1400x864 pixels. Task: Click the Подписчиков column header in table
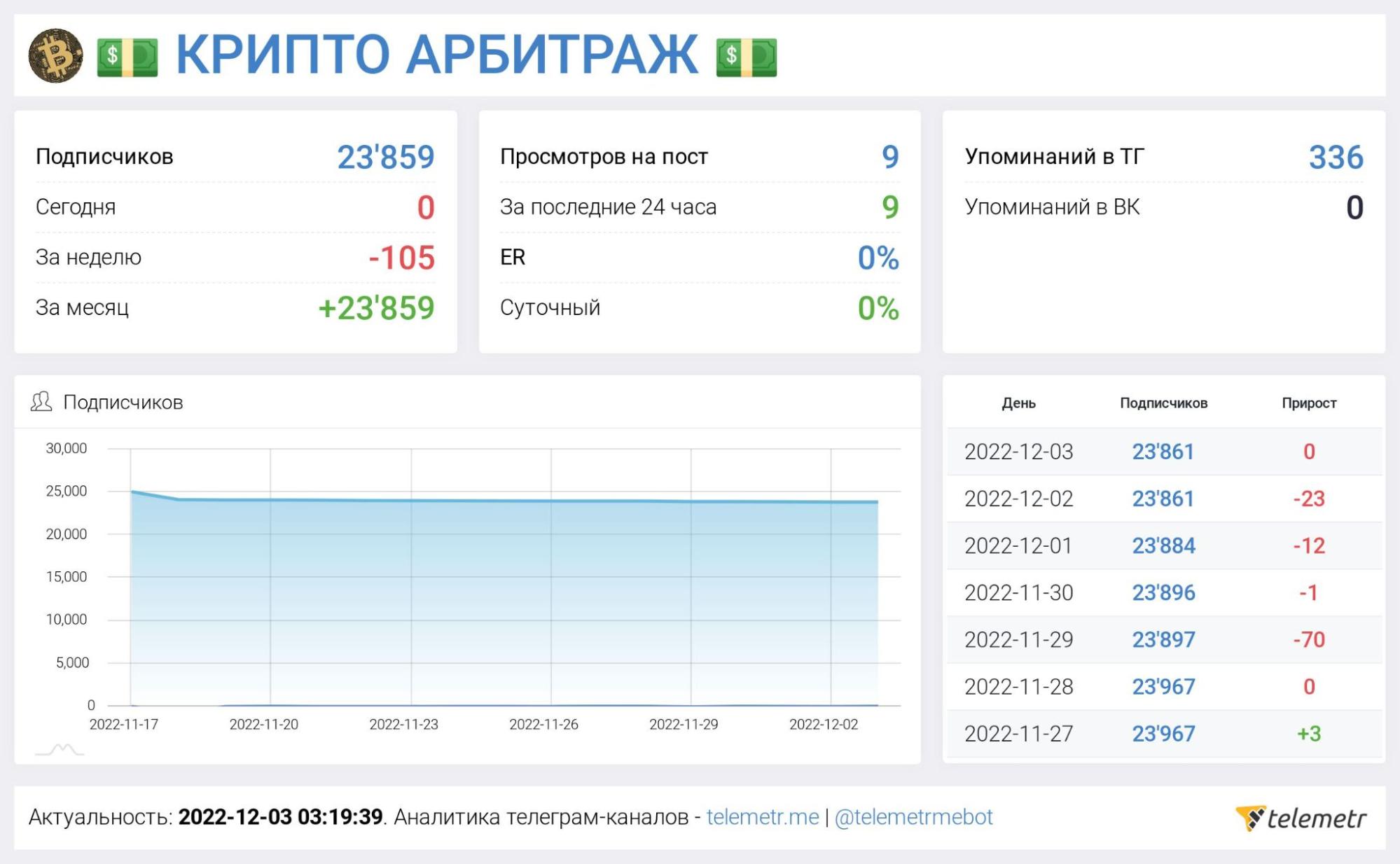point(1163,403)
